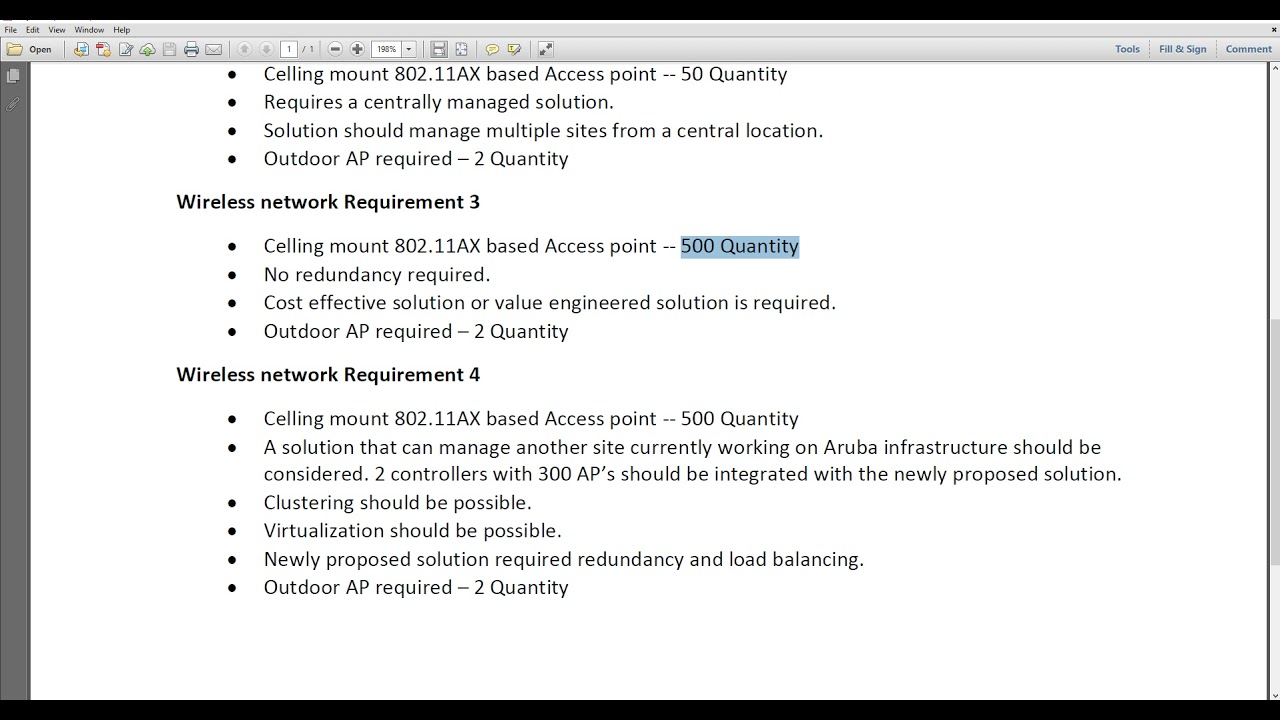Viewport: 1280px width, 720px height.
Task: Click text 'No redundancy required.'
Action: pyautogui.click(x=377, y=275)
